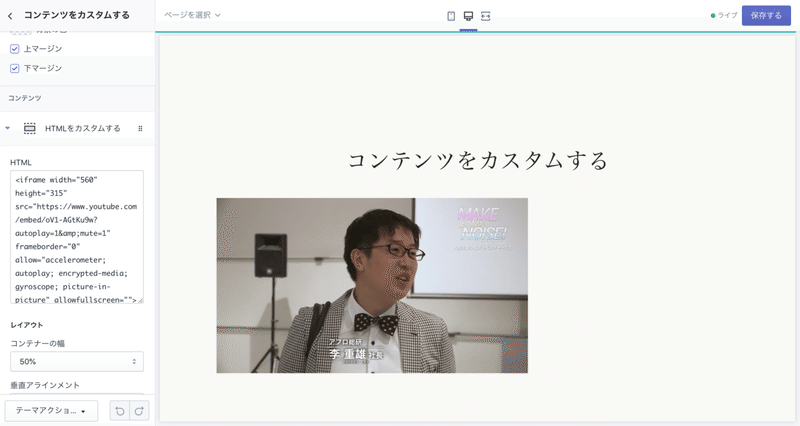Collapse the HTMLをカスタムする block
The image size is (800, 426).
[x=8, y=128]
